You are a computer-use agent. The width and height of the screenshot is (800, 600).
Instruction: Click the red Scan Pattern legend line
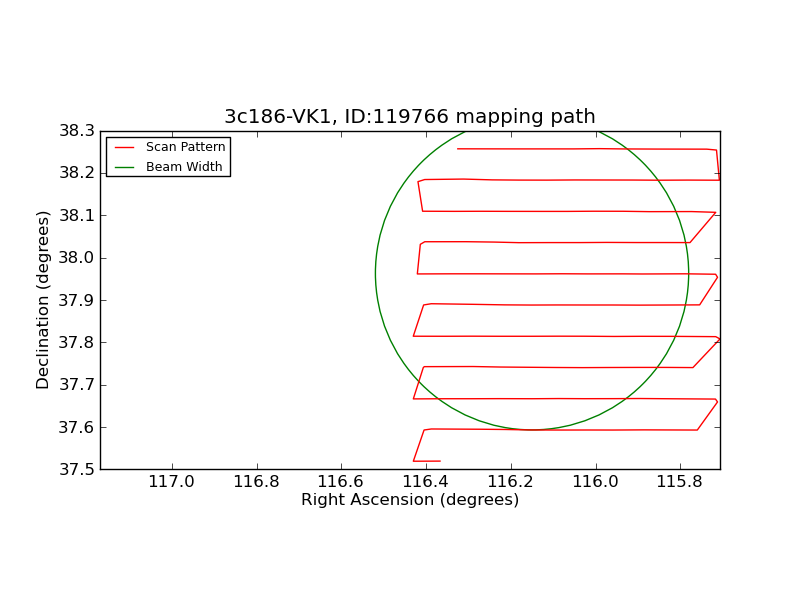[x=124, y=147]
